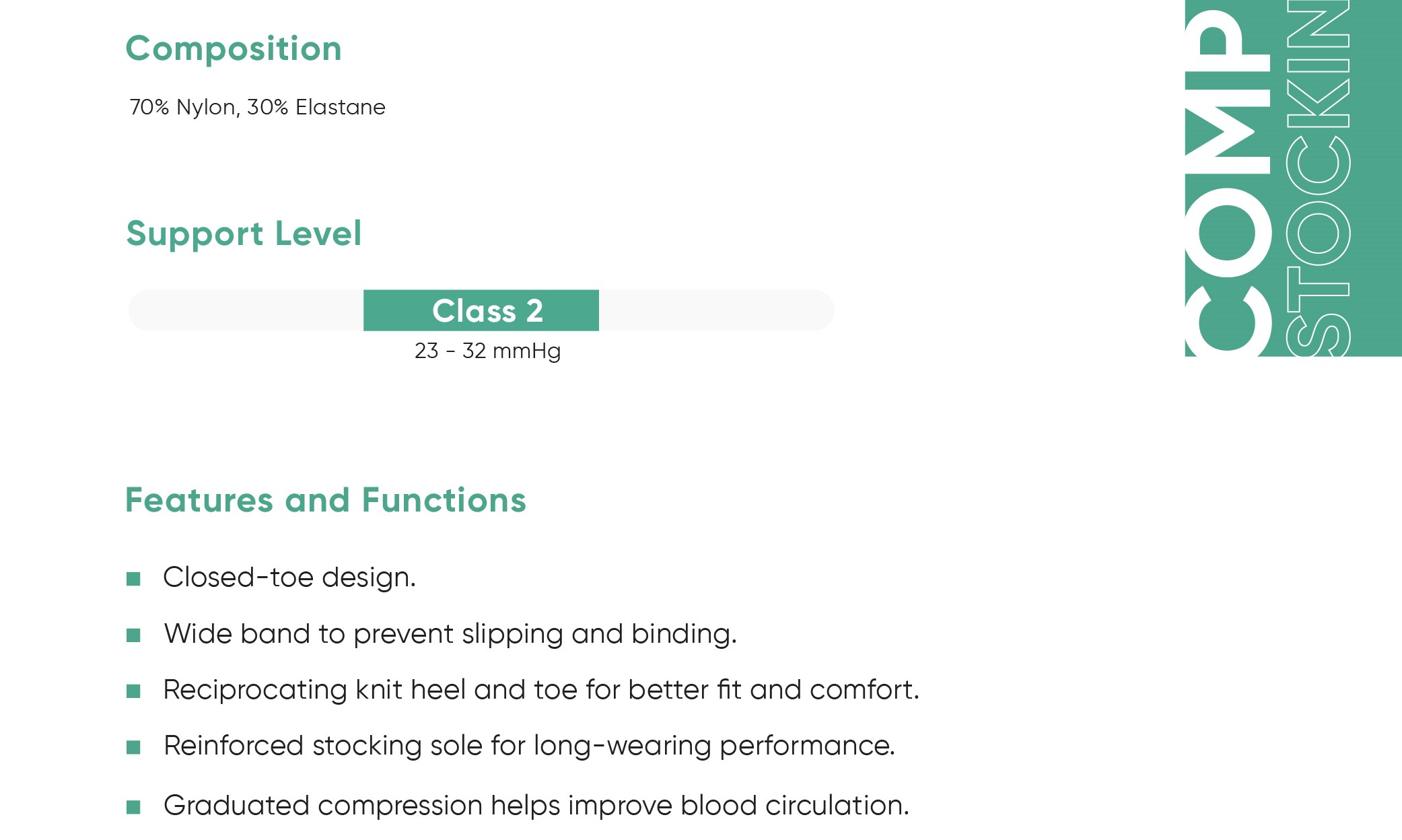This screenshot has height=840, width=1402.
Task: Click the 23 - 32 mmHg pressure label
Action: click(x=487, y=351)
